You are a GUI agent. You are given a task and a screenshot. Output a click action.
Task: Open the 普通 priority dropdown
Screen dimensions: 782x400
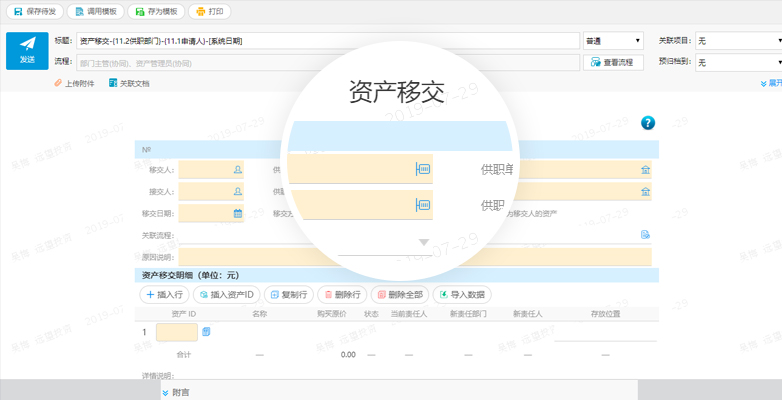613,41
